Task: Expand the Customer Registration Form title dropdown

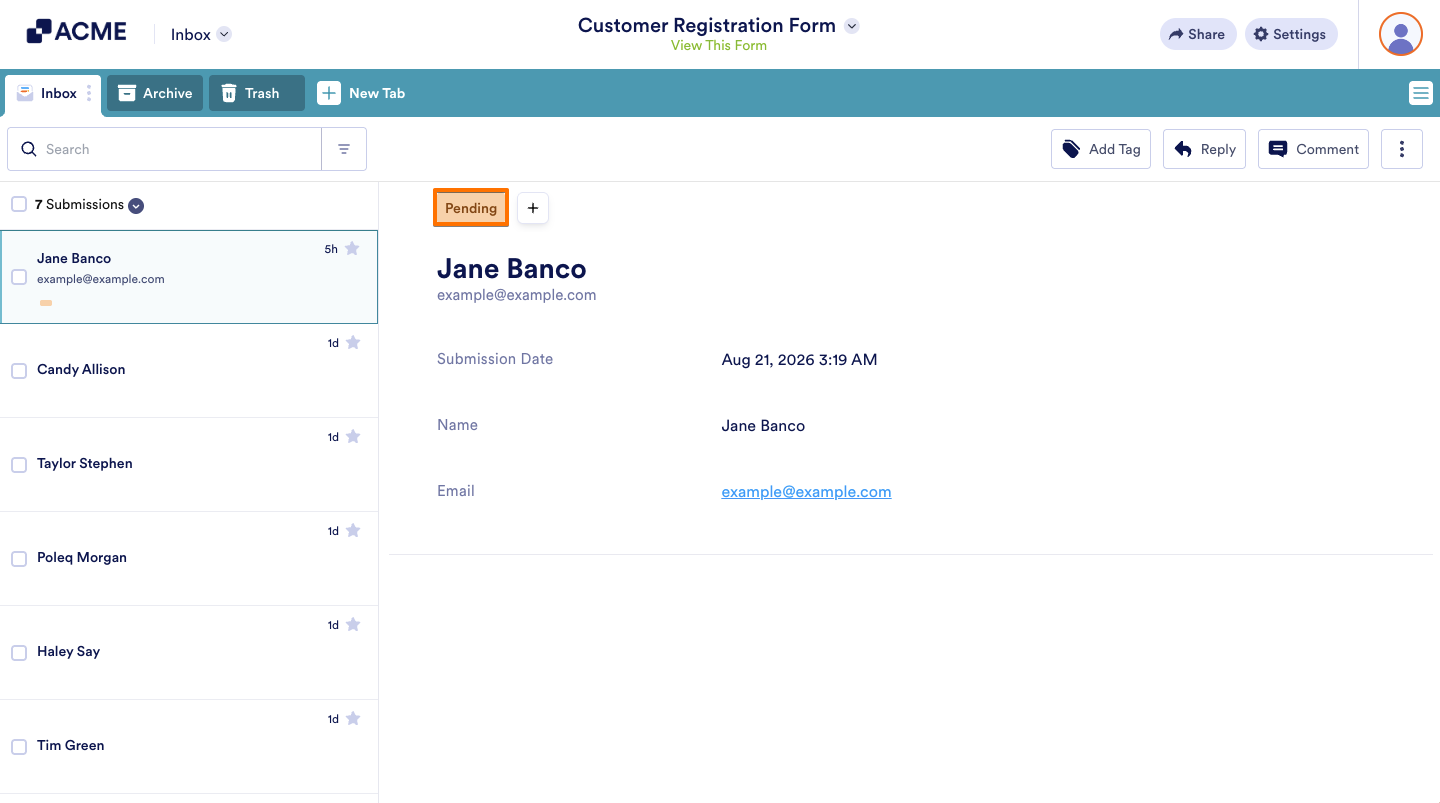Action: click(x=852, y=26)
